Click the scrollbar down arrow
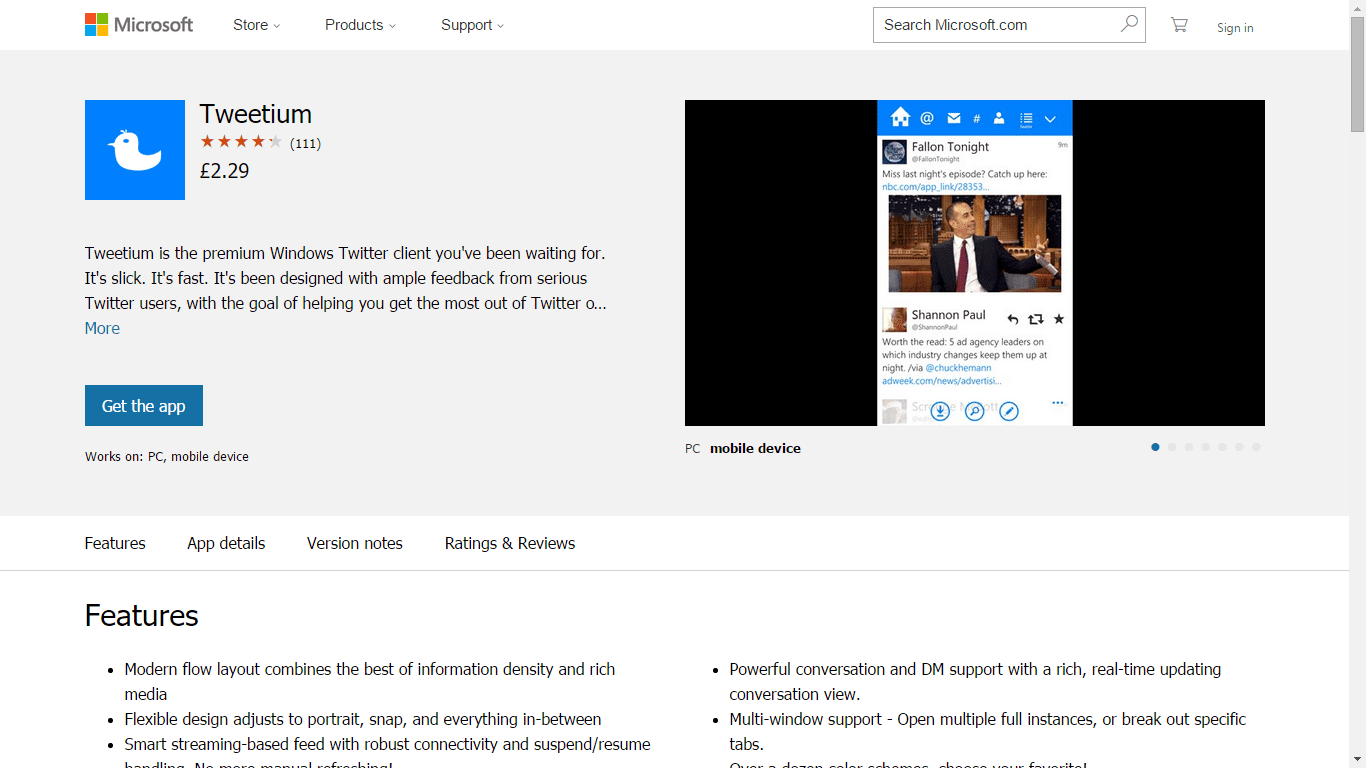The height and width of the screenshot is (768, 1366). click(1357, 760)
